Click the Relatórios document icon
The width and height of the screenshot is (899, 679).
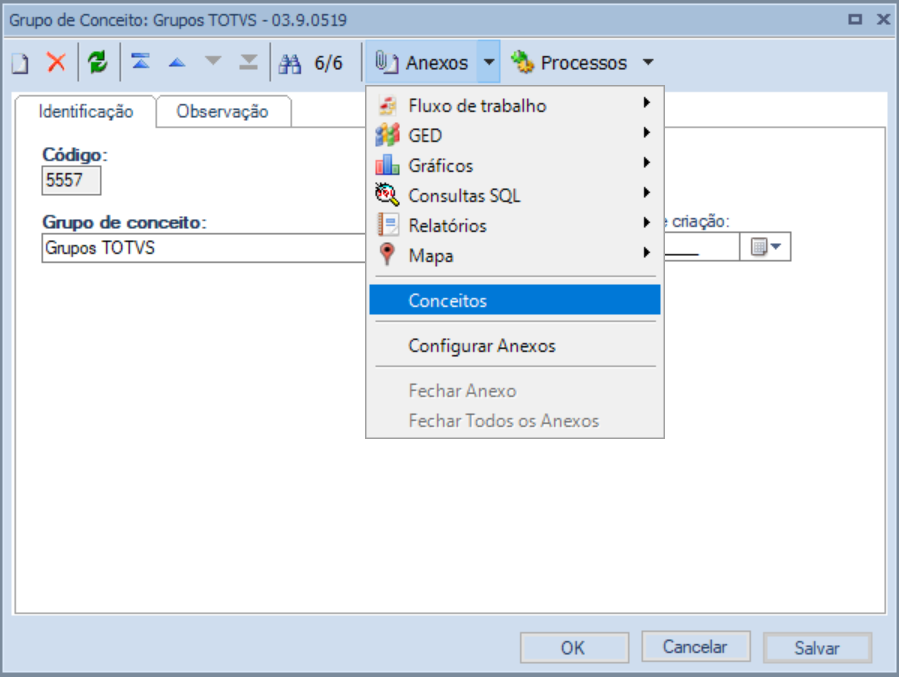388,225
